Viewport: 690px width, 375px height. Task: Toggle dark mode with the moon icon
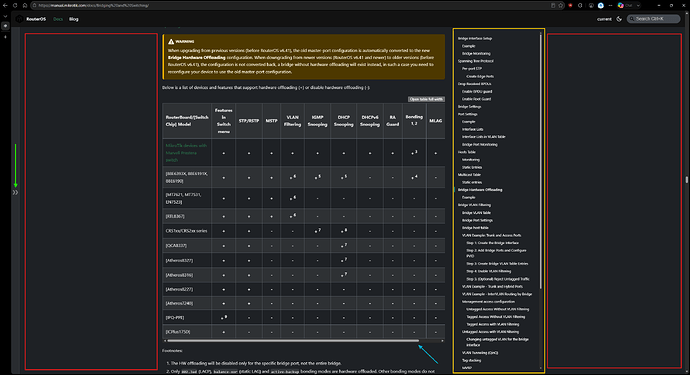(619, 19)
